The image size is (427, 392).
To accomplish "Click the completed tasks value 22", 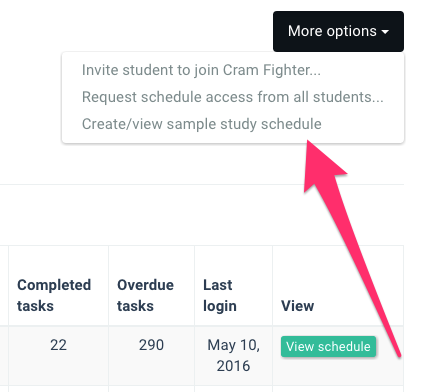I will [x=58, y=345].
